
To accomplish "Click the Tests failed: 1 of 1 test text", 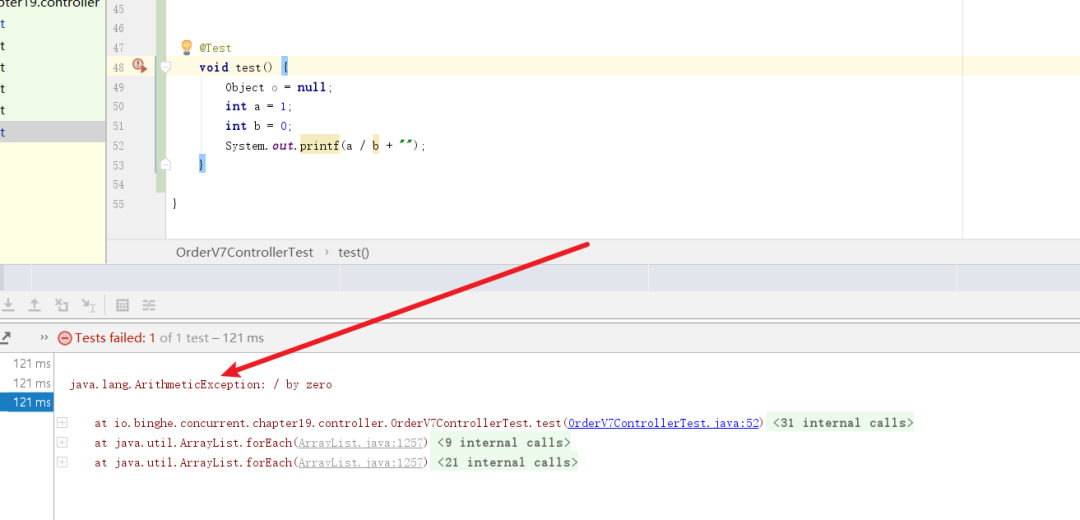I will (x=169, y=338).
